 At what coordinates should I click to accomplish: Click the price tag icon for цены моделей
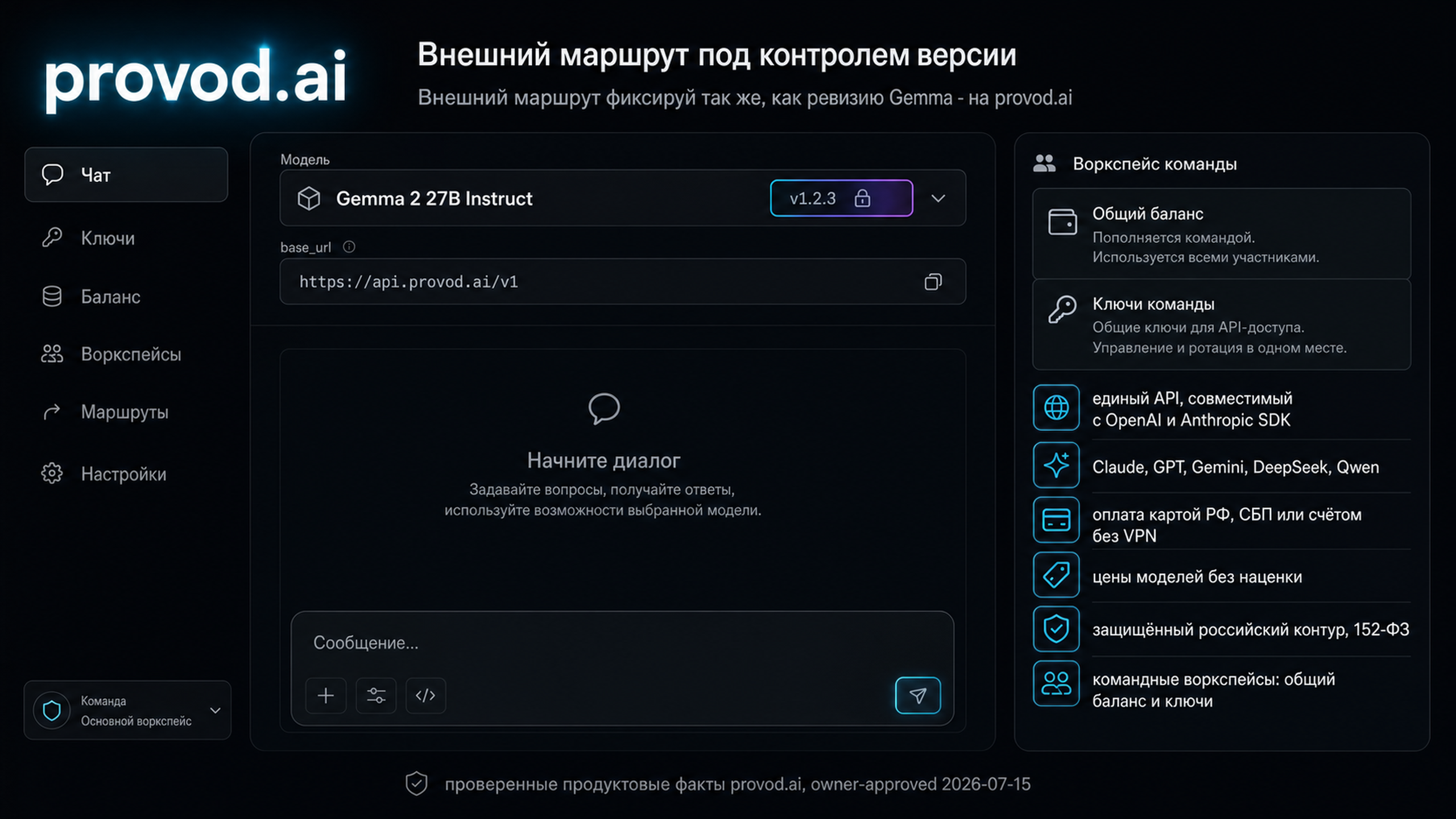click(x=1056, y=575)
